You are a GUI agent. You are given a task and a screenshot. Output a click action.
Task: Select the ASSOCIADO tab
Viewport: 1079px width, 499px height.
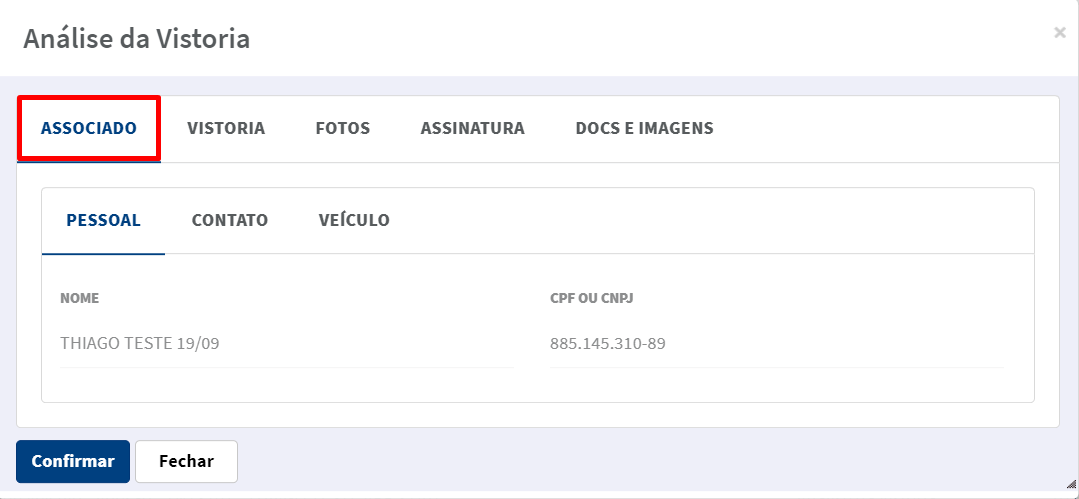(89, 128)
